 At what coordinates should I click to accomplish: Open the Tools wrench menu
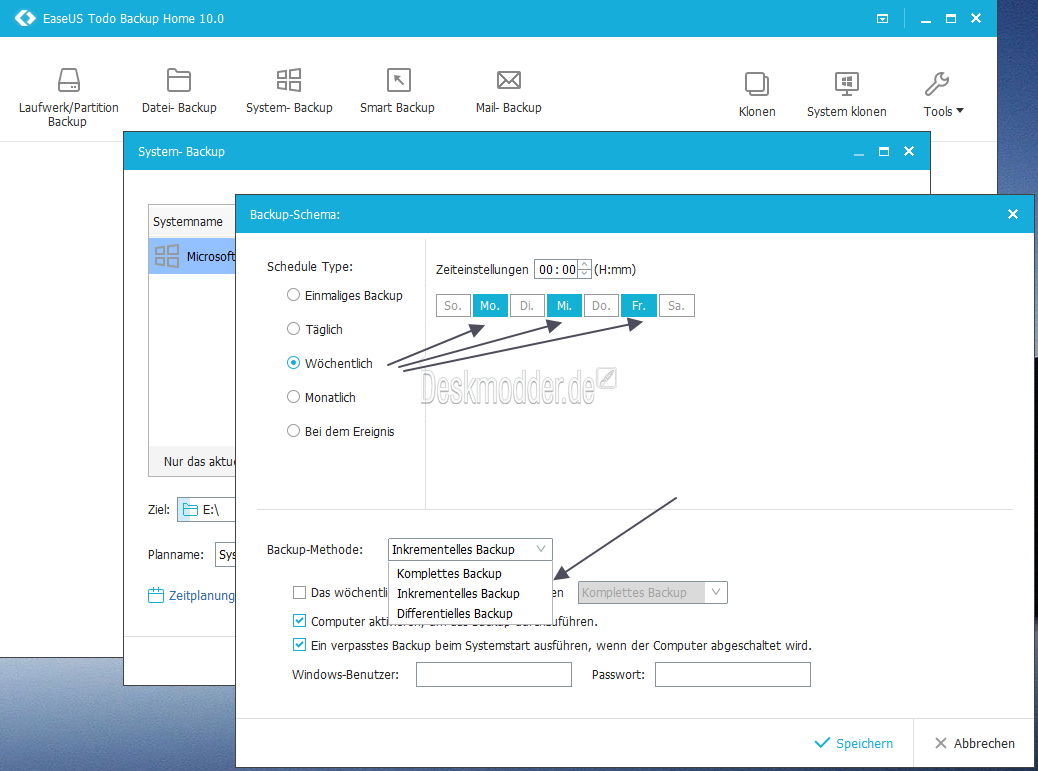pos(942,94)
